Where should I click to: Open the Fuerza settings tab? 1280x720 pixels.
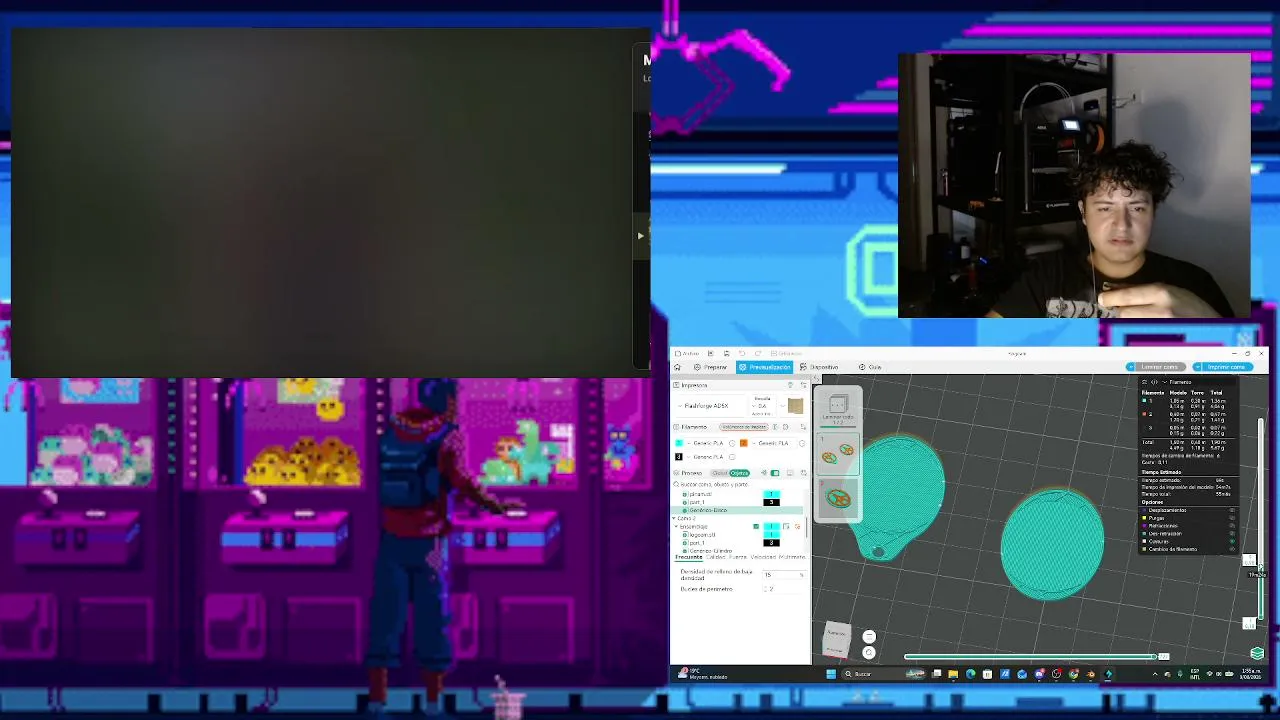tap(739, 557)
